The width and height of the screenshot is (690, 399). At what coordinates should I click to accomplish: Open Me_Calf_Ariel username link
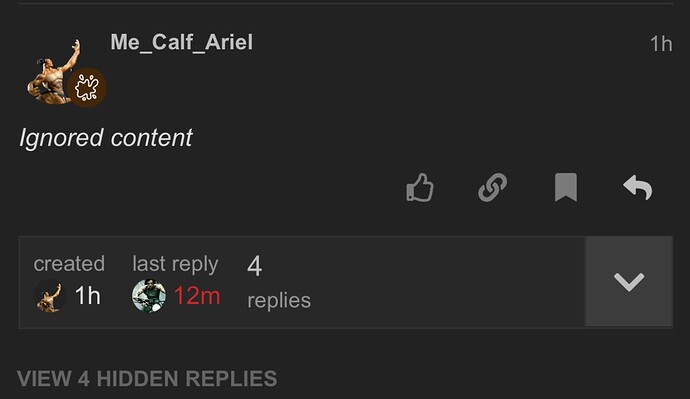(181, 43)
